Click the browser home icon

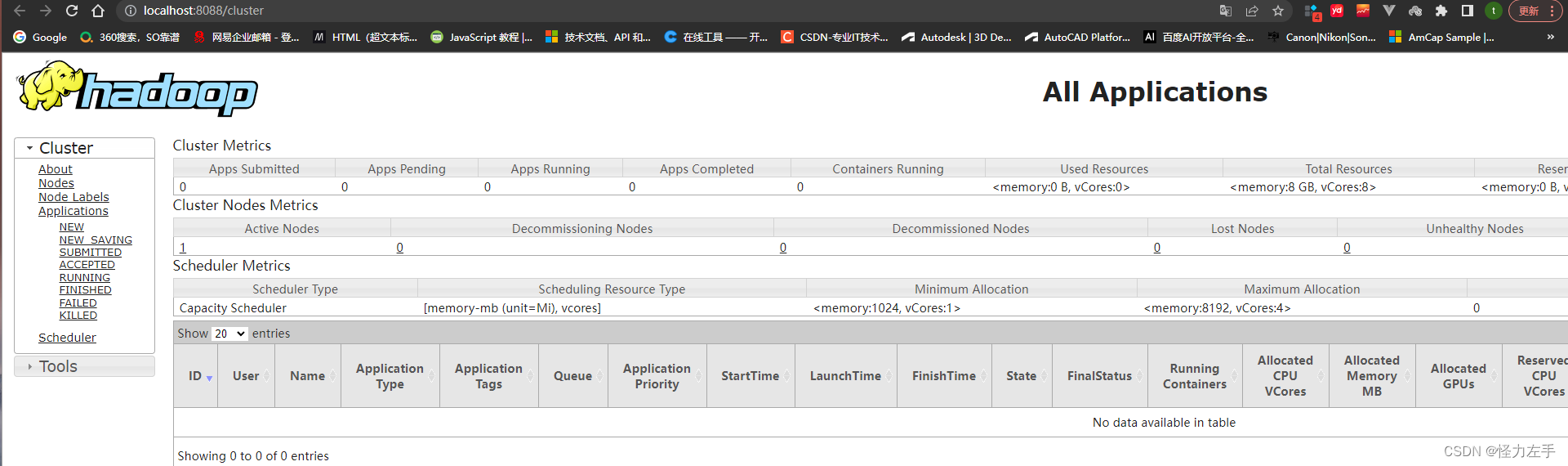(98, 11)
